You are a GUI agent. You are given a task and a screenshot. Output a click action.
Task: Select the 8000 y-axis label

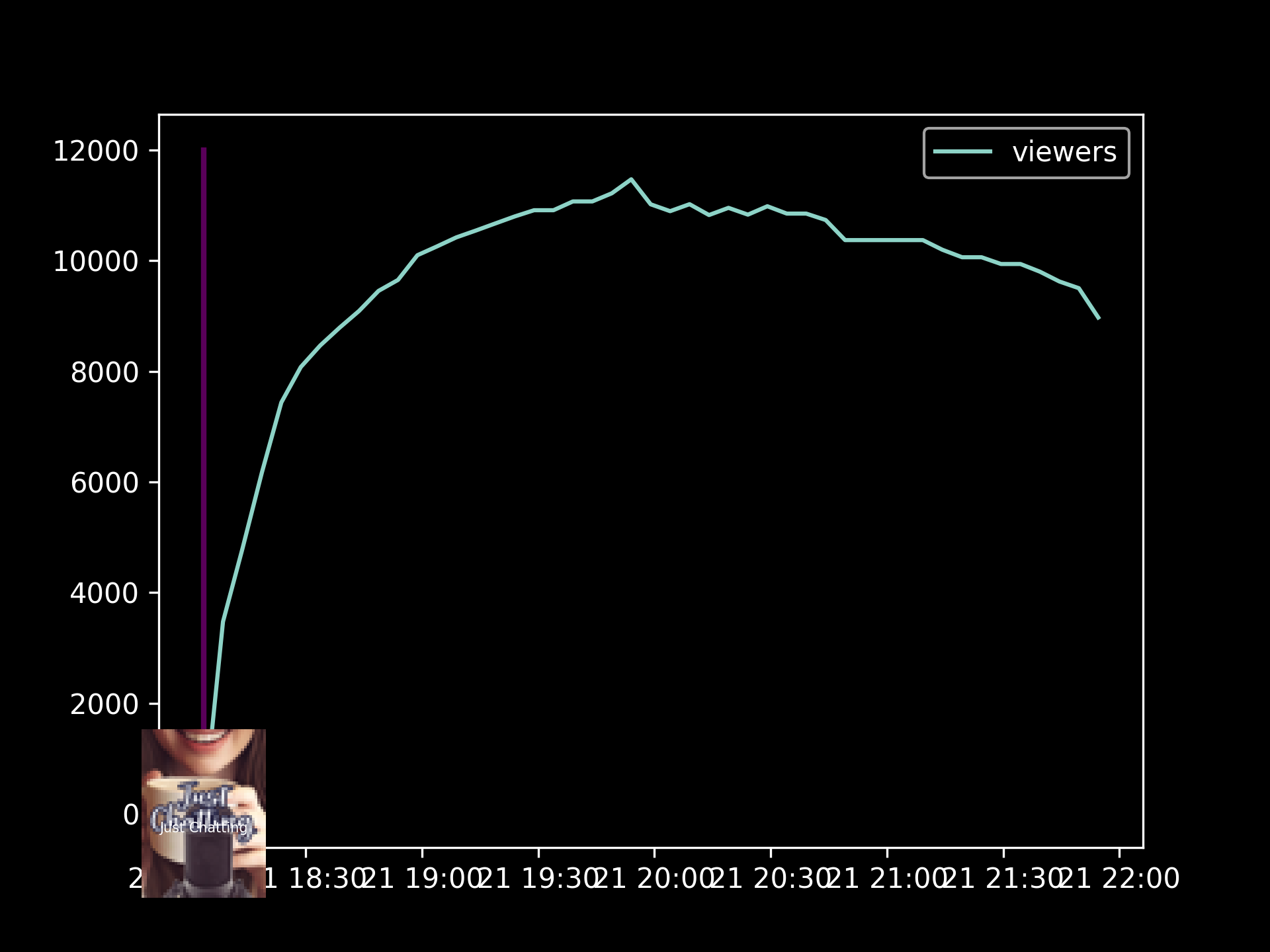[104, 373]
